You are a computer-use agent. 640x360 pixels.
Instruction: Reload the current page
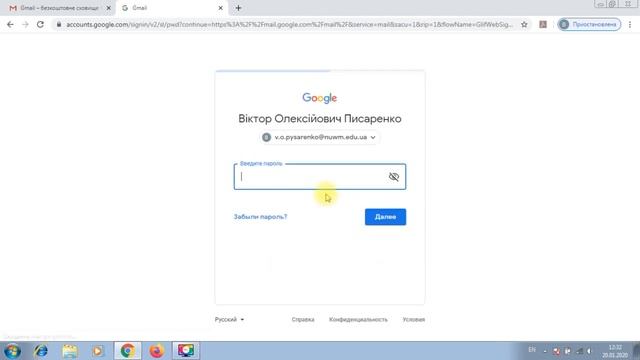point(40,24)
